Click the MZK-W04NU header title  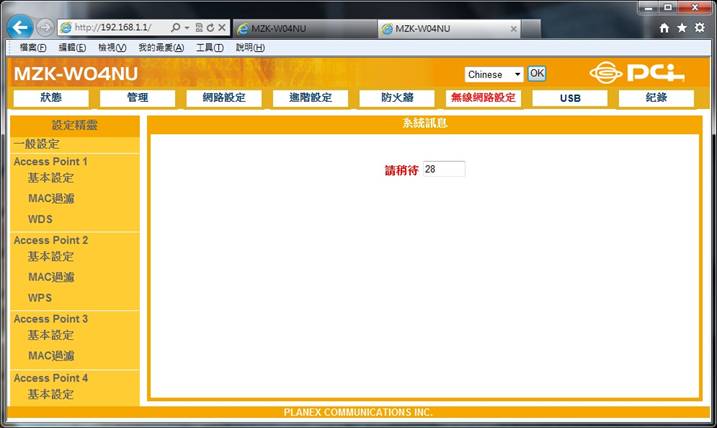pos(76,74)
